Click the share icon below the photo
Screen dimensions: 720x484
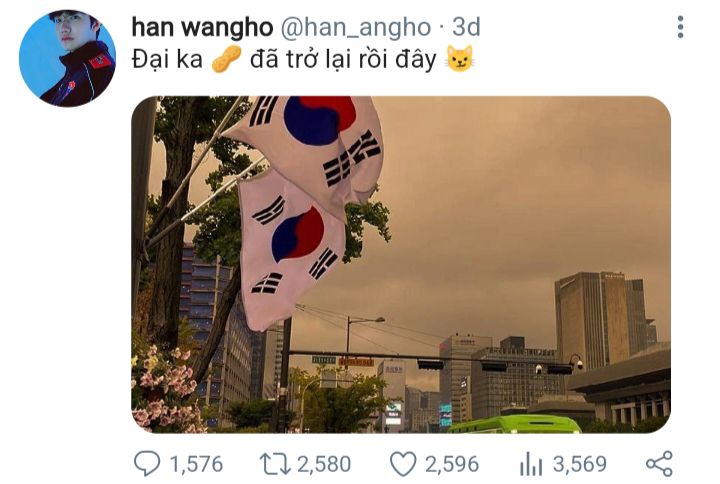[659, 464]
